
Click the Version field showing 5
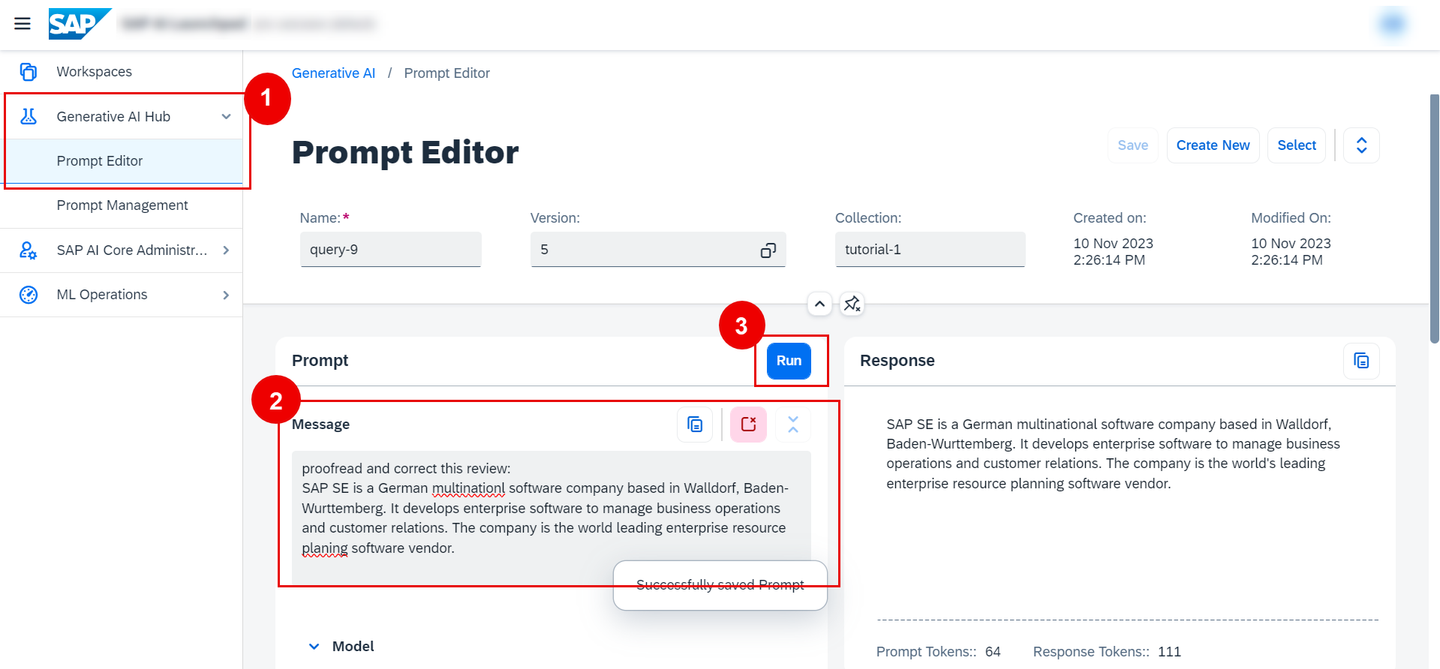pyautogui.click(x=658, y=250)
